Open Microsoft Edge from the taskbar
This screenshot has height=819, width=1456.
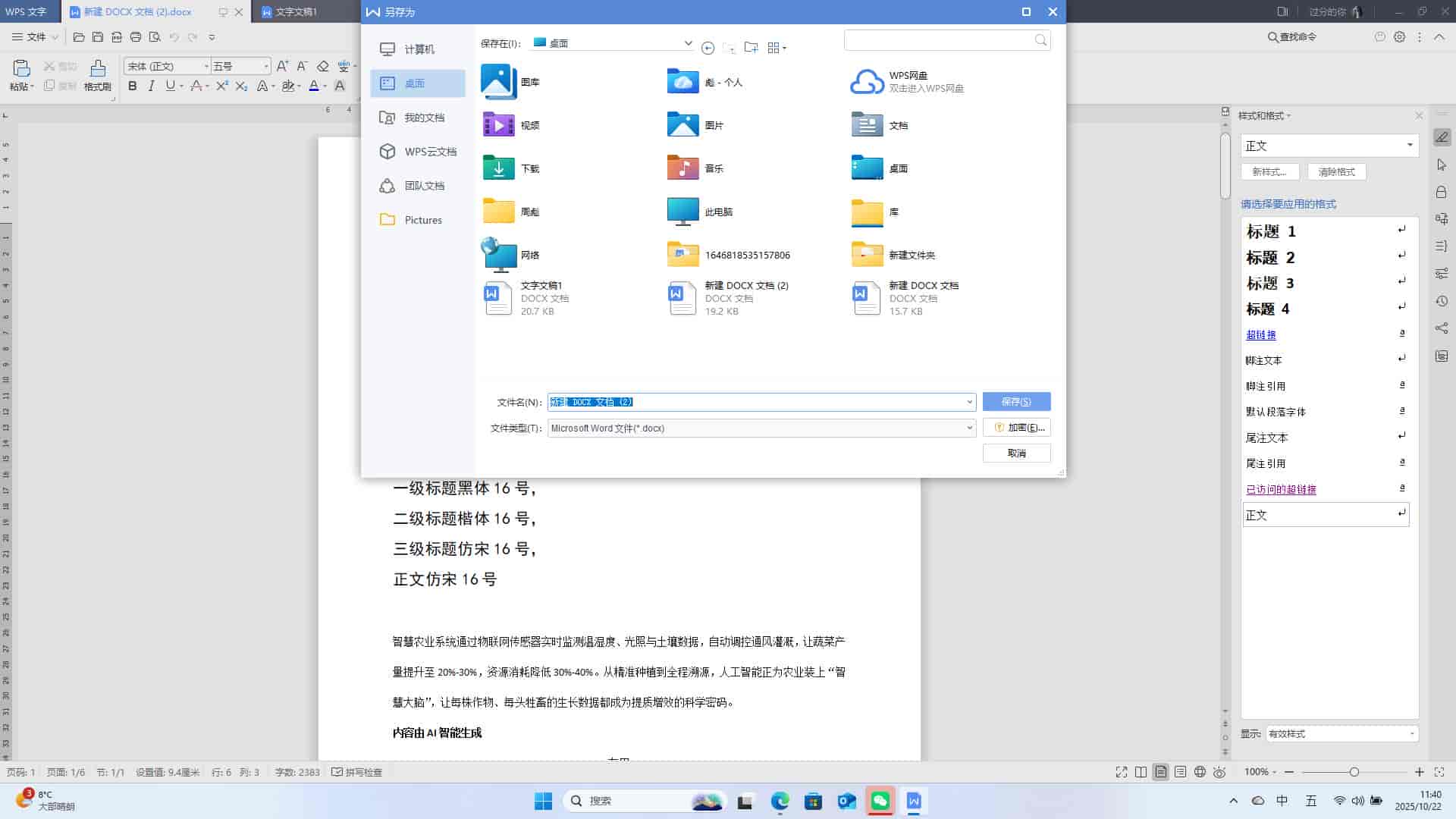point(780,801)
